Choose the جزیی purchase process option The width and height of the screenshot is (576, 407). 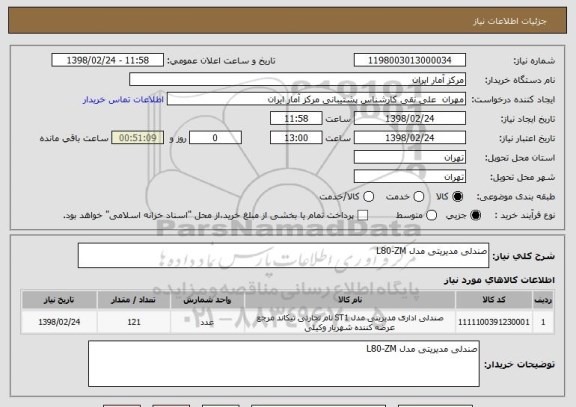coord(475,216)
